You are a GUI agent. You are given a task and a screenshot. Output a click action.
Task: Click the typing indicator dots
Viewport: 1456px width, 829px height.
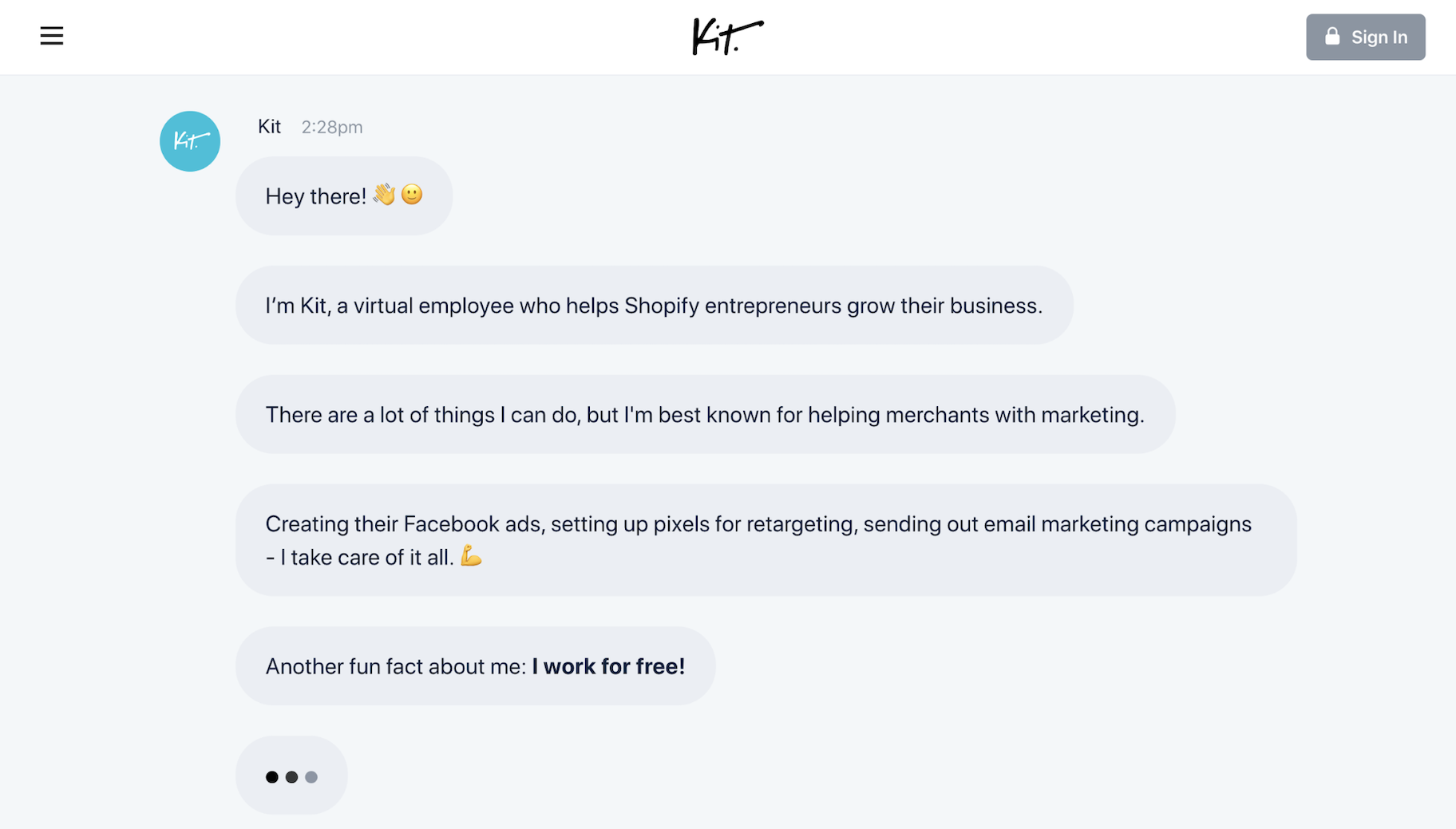[x=291, y=776]
